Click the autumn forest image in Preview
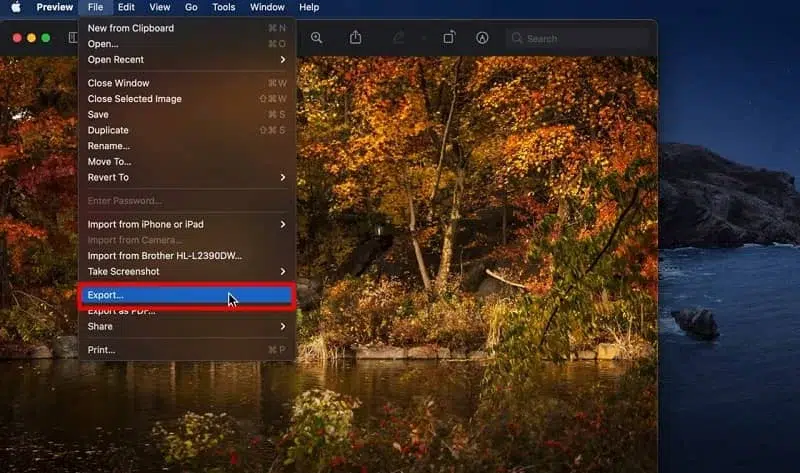Screen dimensions: 800x473 point(477,264)
